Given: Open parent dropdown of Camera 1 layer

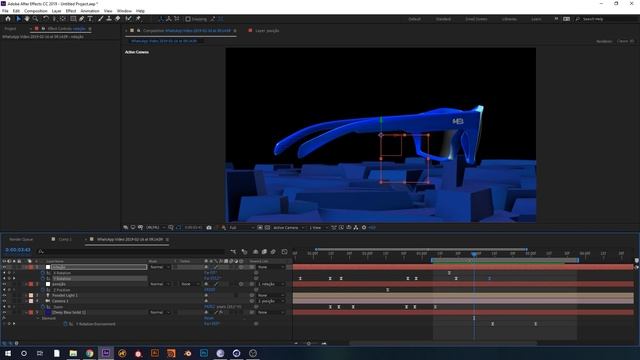Looking at the screenshot, I should [x=271, y=301].
